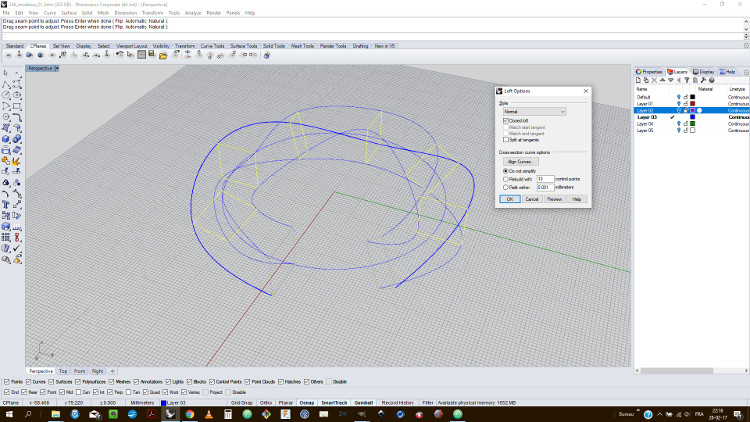
Task: Open Perspective viewport title dropdown arrow
Action: 57,68
